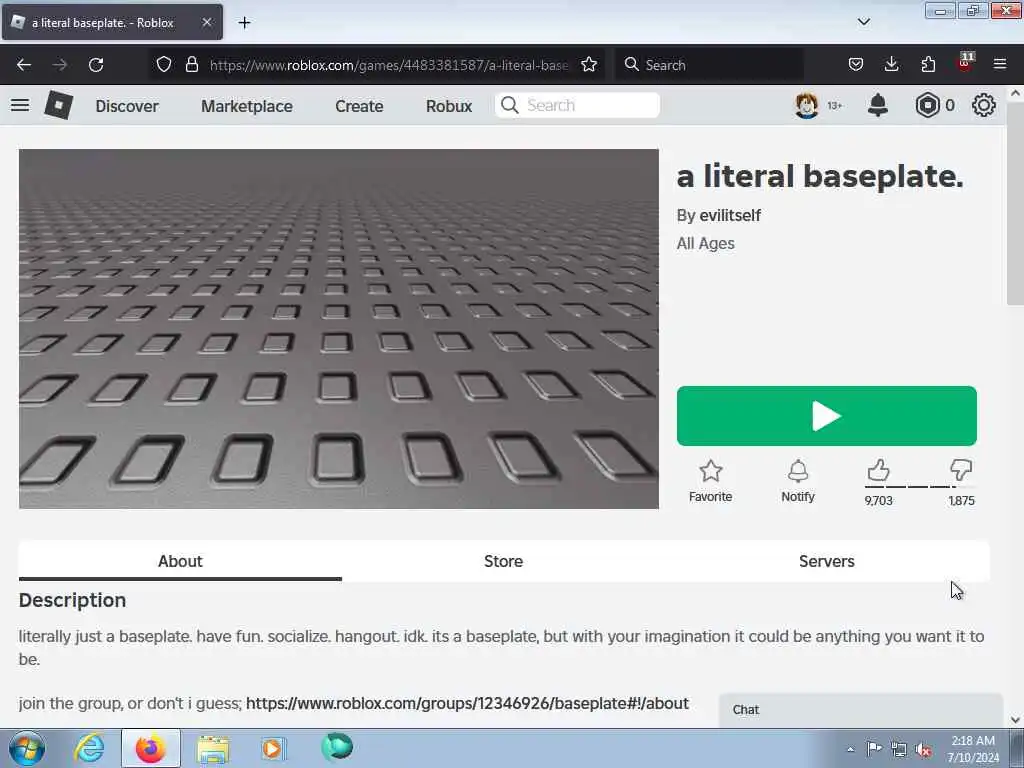This screenshot has width=1024, height=768.
Task: Expand the Chat panel
Action: (x=861, y=710)
